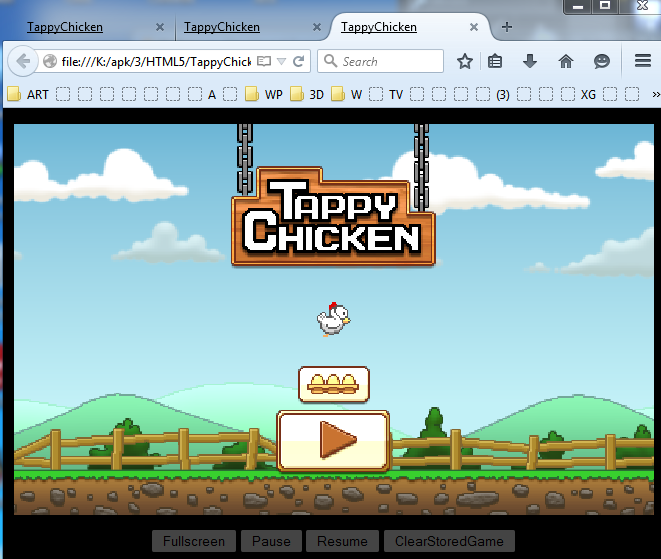Screen dimensions: 661x559
Task: Click the chat smiley icon
Action: click(602, 62)
